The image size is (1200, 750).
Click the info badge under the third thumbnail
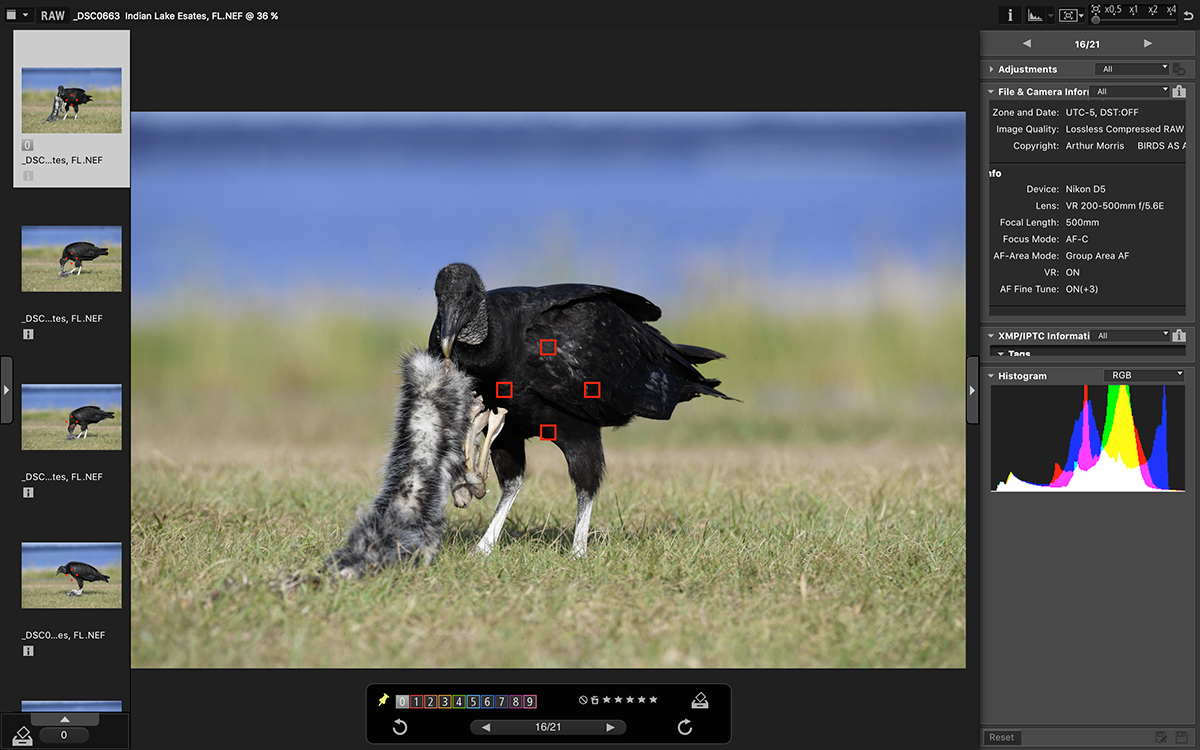pyautogui.click(x=28, y=493)
